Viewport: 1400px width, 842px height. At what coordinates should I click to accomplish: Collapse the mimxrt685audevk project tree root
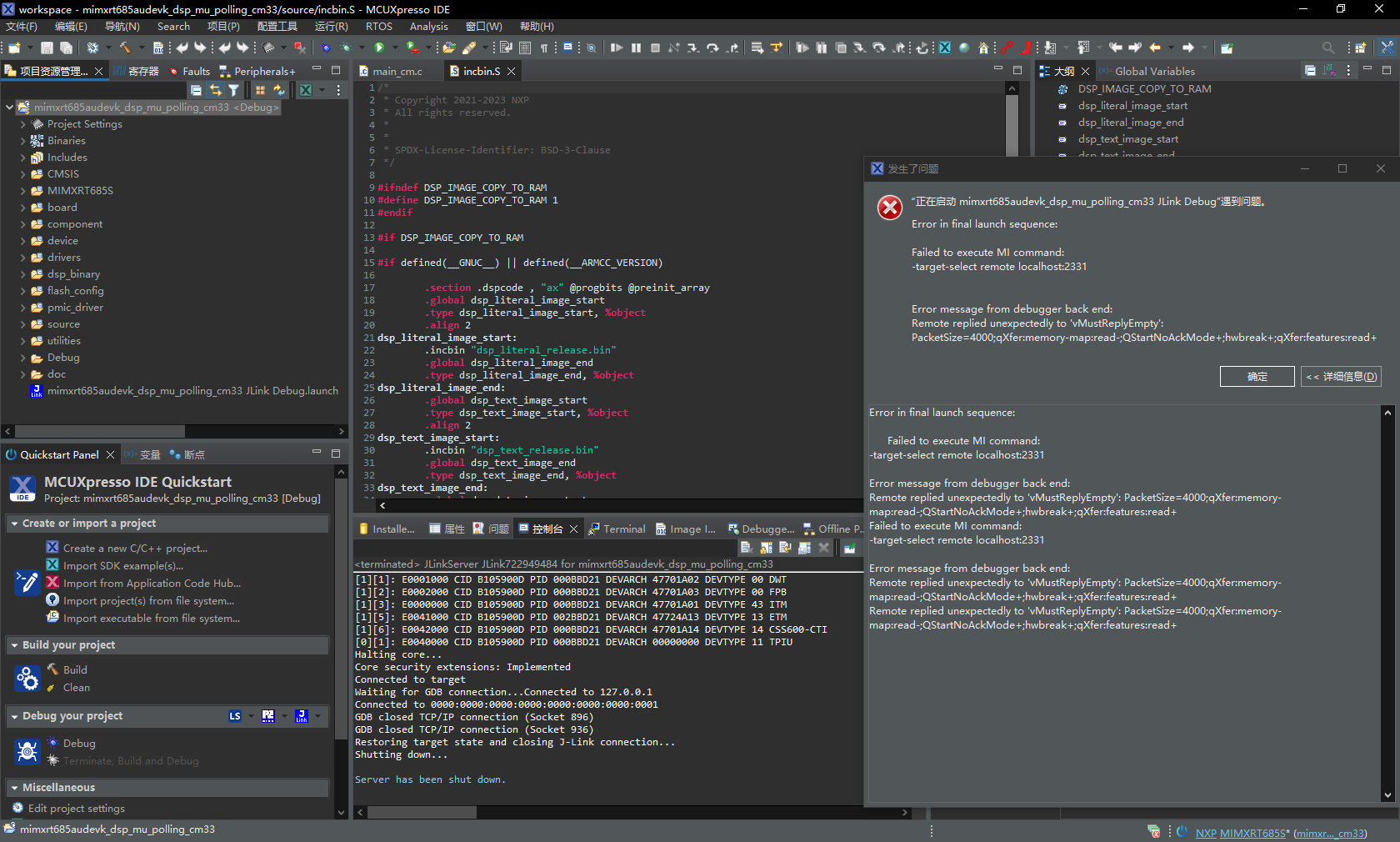(x=10, y=107)
